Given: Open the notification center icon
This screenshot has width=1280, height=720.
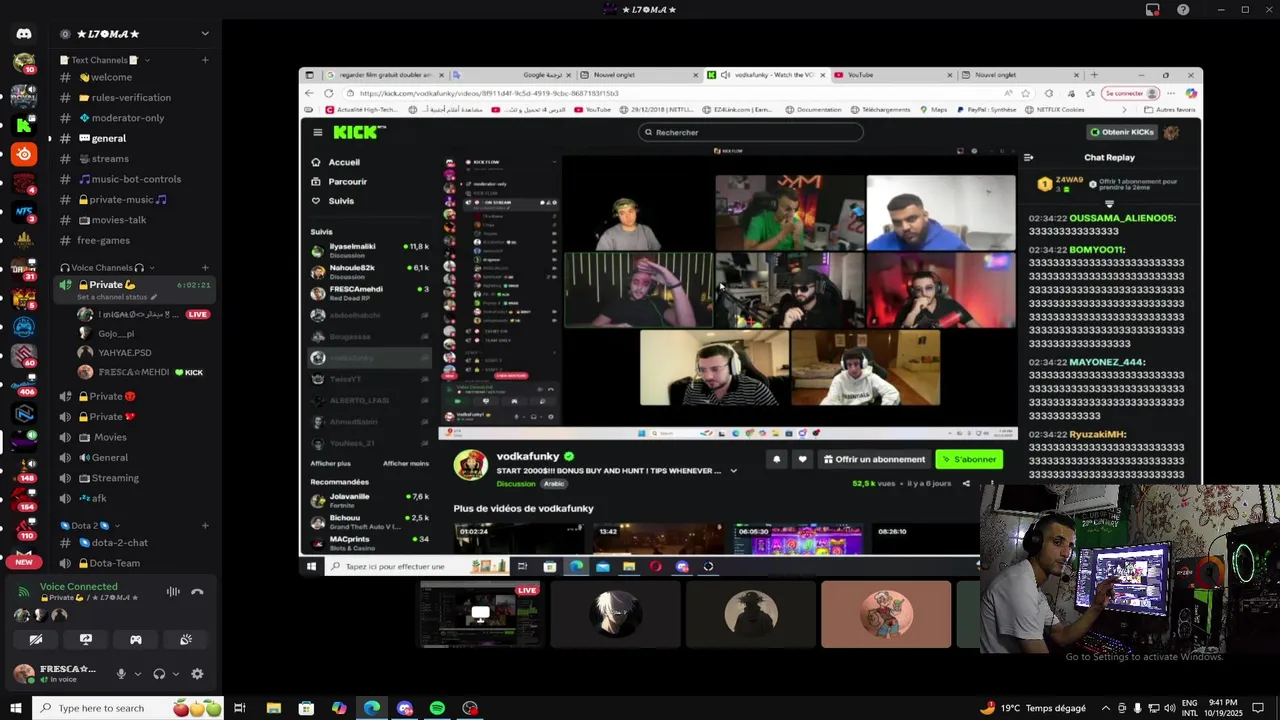Looking at the screenshot, I should (x=1258, y=708).
